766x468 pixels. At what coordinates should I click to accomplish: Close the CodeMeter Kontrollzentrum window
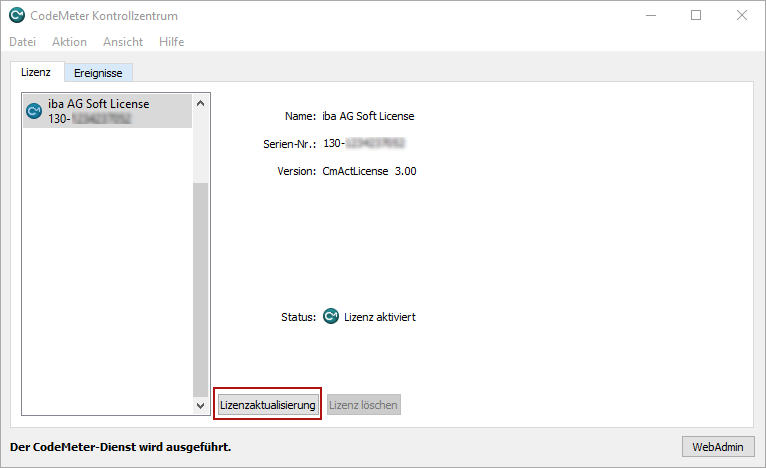742,16
